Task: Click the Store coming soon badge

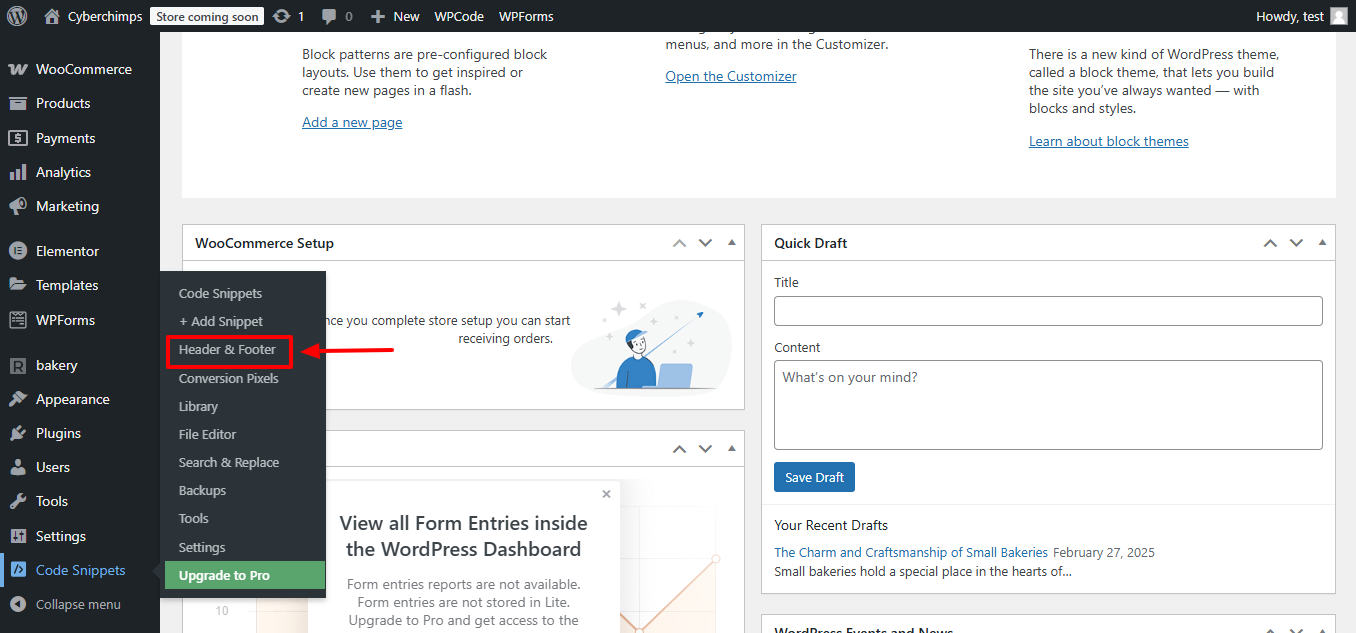Action: tap(207, 16)
